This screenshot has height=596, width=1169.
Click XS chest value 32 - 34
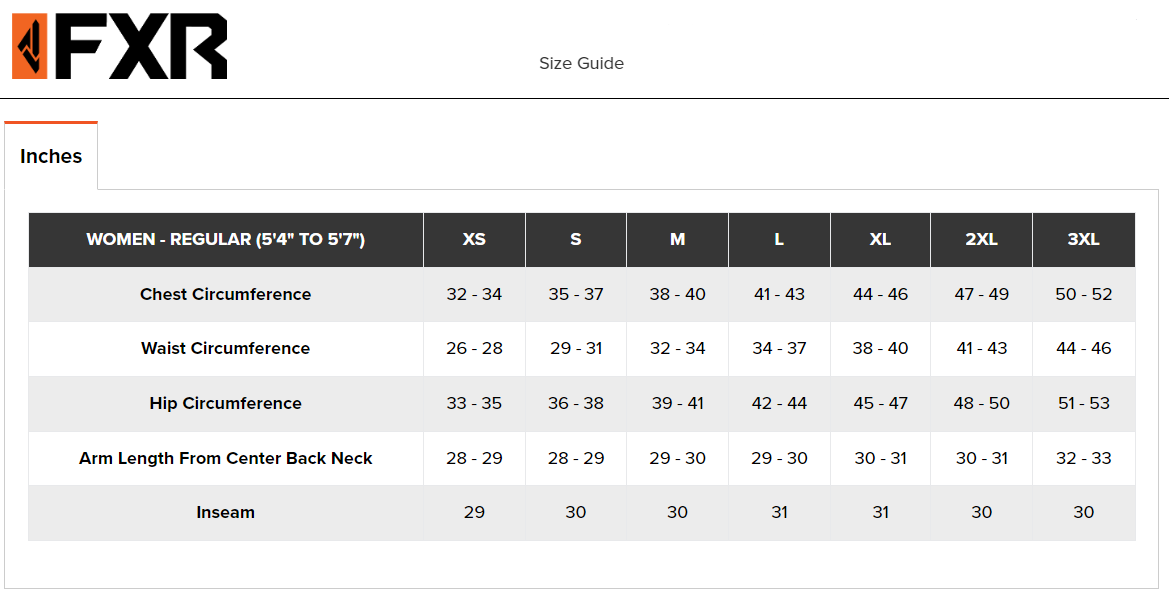(x=474, y=294)
